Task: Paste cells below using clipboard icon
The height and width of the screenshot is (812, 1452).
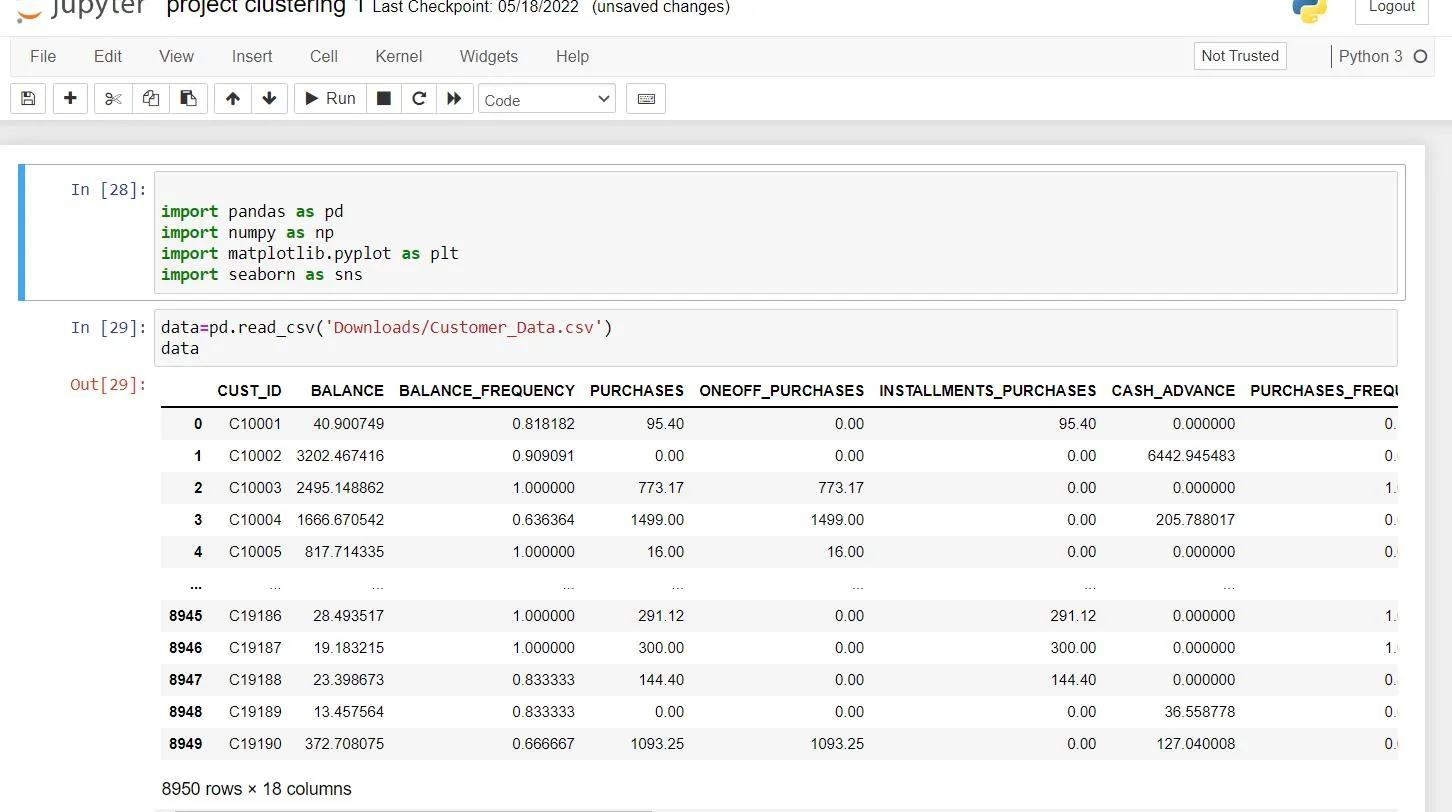Action: click(x=188, y=99)
